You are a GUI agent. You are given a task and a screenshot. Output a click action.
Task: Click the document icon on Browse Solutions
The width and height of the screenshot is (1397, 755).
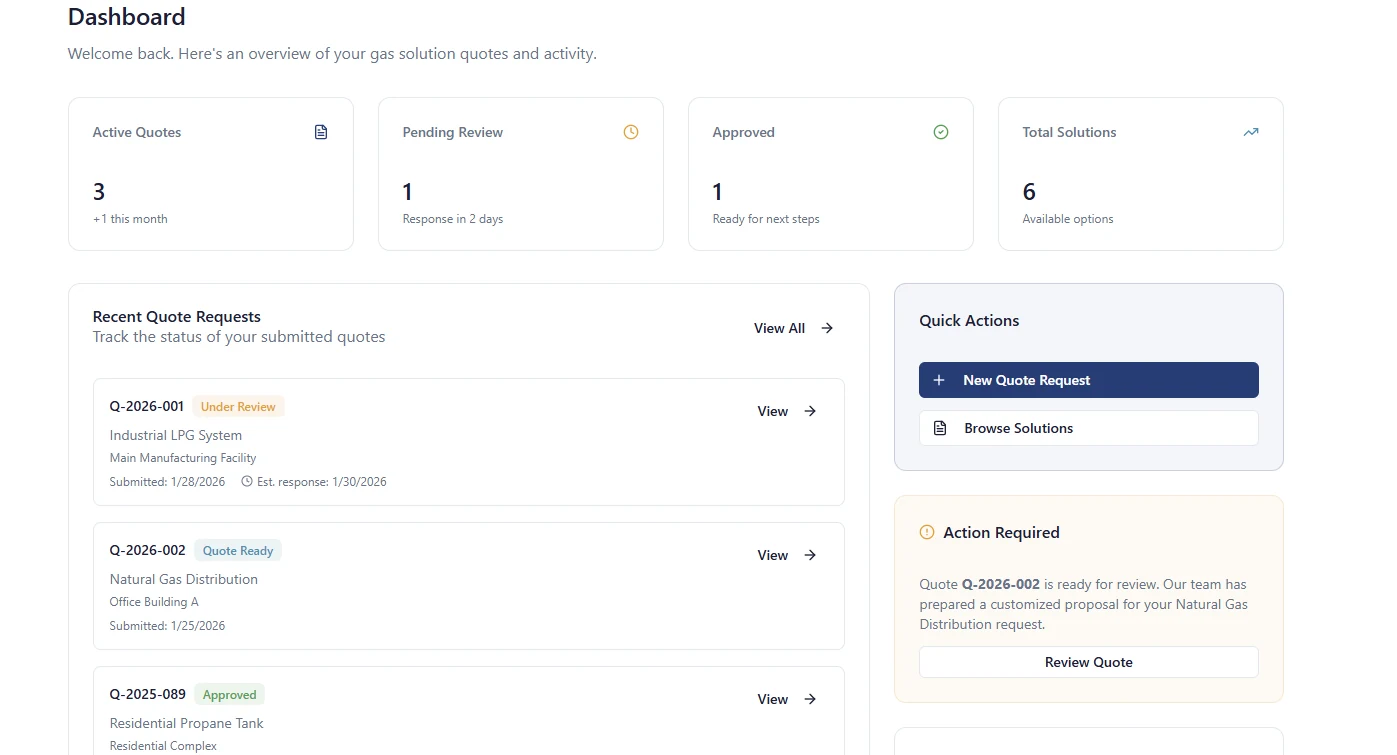tap(940, 428)
